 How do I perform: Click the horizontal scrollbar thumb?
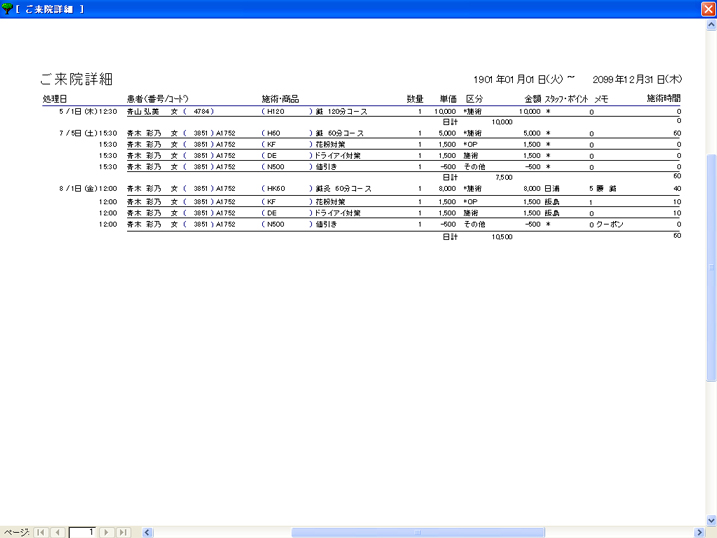418,532
